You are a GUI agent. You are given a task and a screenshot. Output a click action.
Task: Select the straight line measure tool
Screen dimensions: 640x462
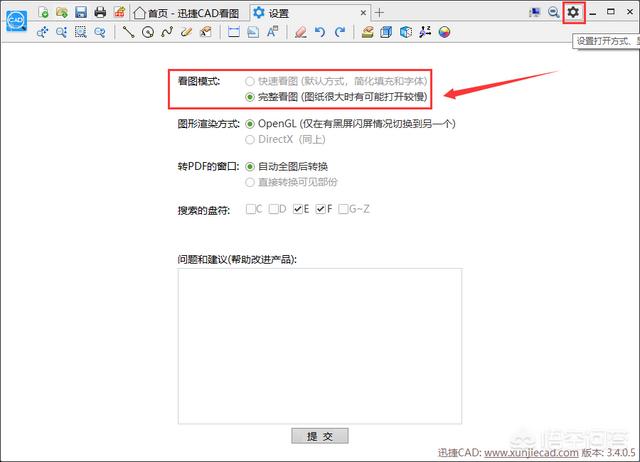tap(129, 32)
